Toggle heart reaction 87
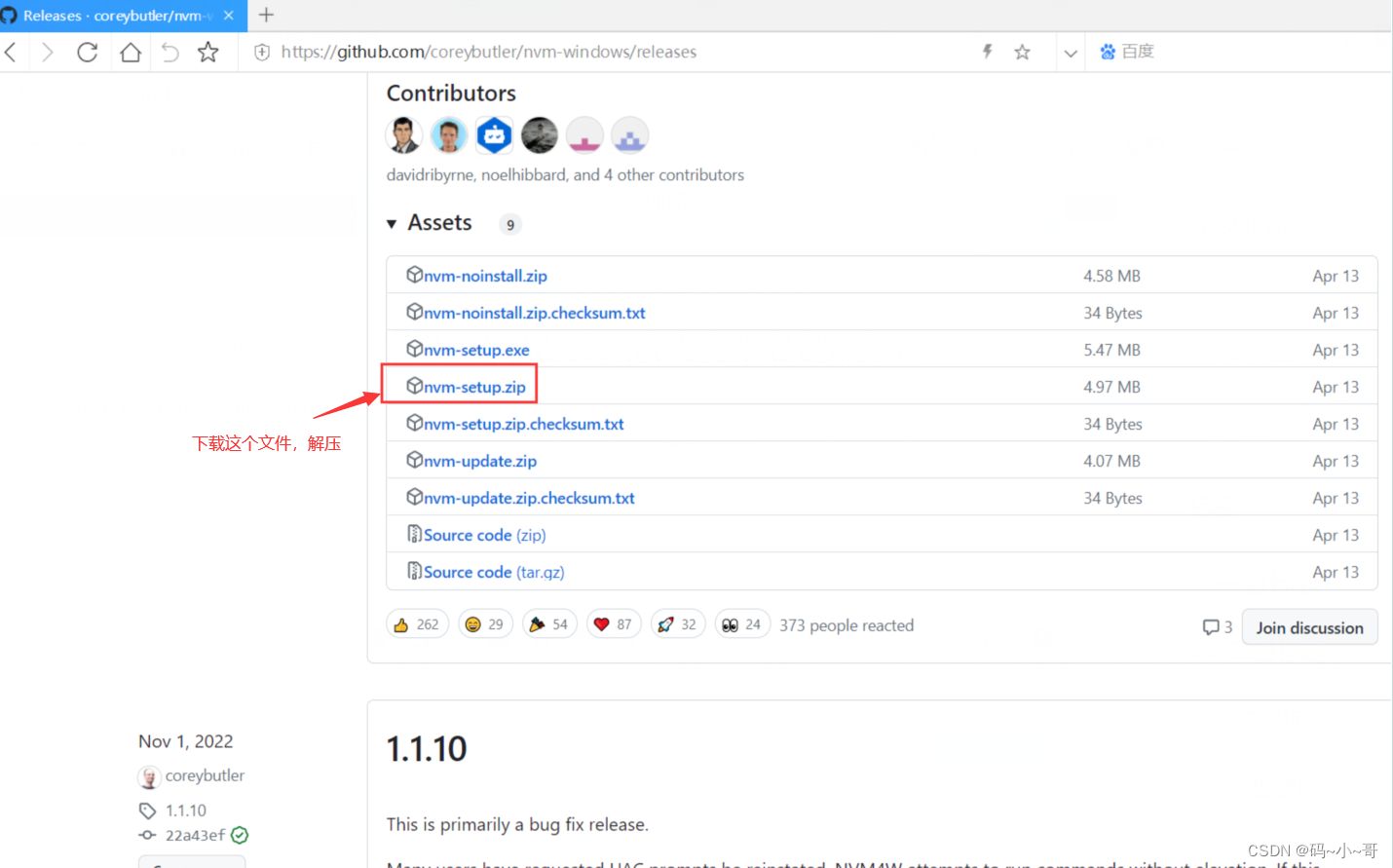Screen dimensions: 1393x868 point(614,624)
